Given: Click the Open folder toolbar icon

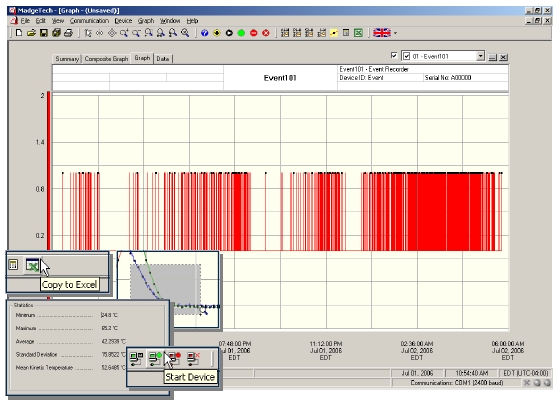Looking at the screenshot, I should point(31,33).
